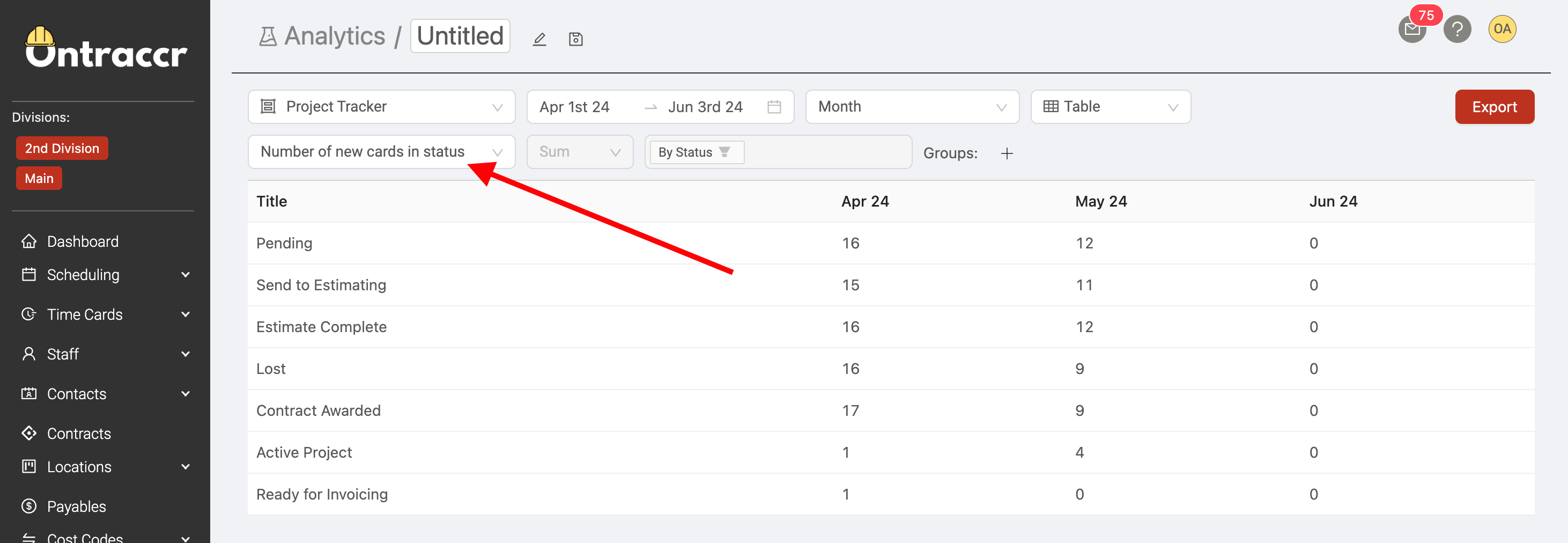Click the By Status filter tag

(697, 152)
